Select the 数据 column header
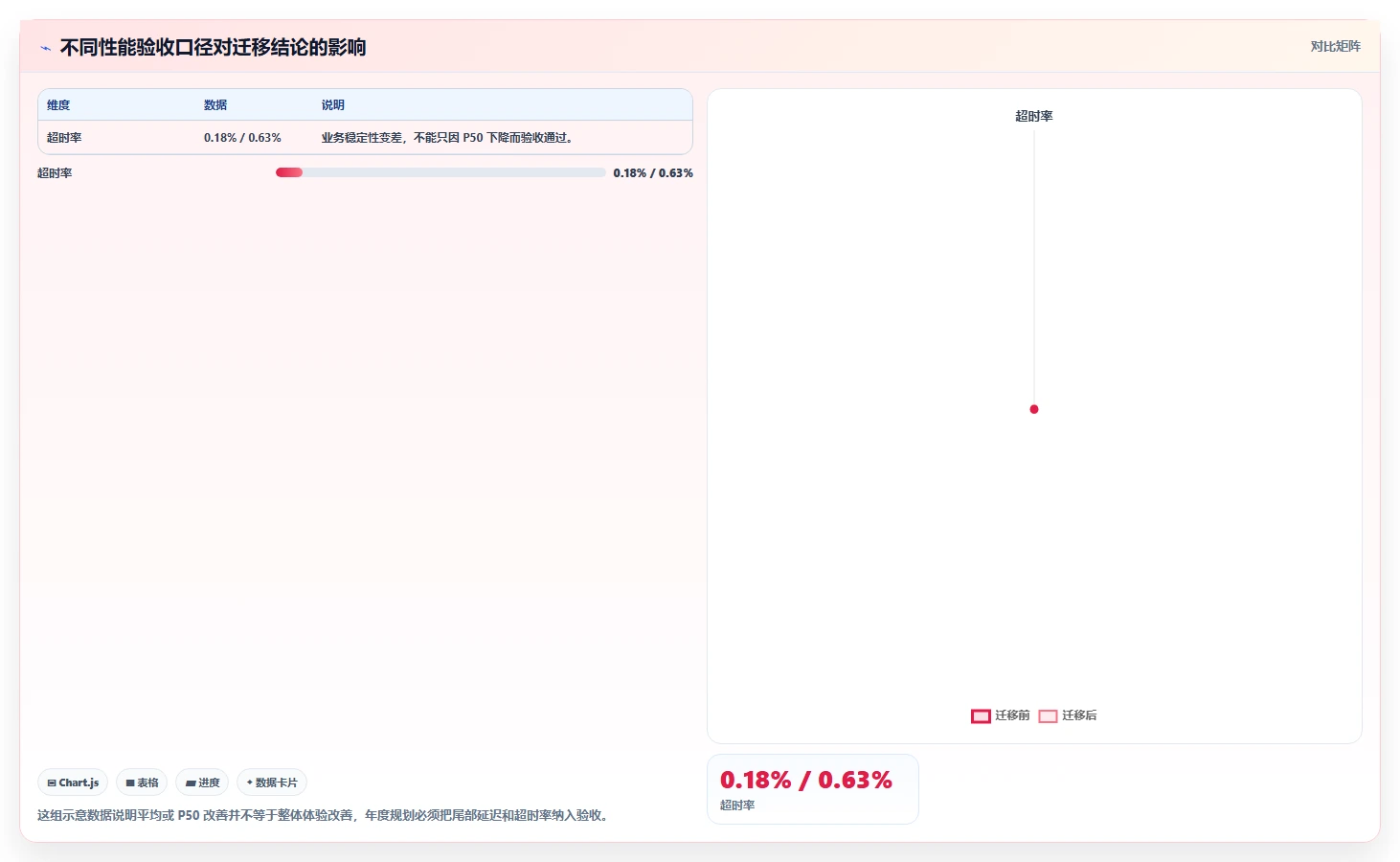Image resolution: width=1400 pixels, height=862 pixels. click(x=215, y=105)
